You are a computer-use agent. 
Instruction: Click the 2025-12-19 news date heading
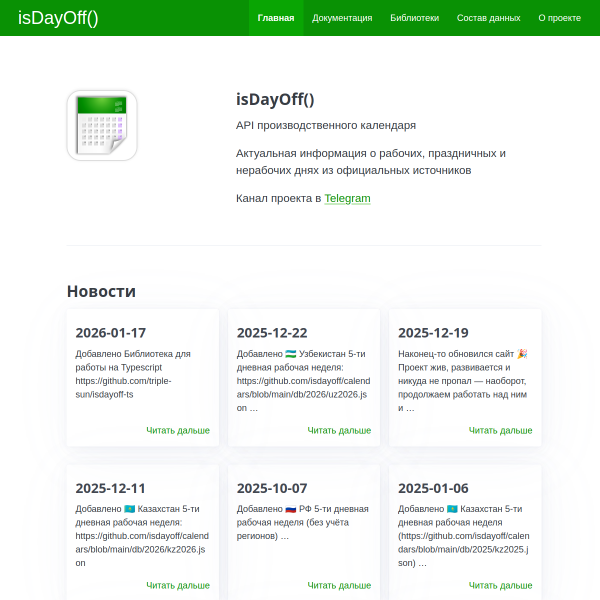(433, 333)
